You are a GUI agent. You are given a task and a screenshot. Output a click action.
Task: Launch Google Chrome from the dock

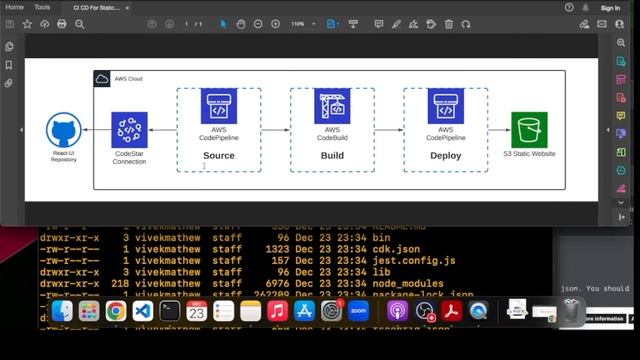coord(116,311)
